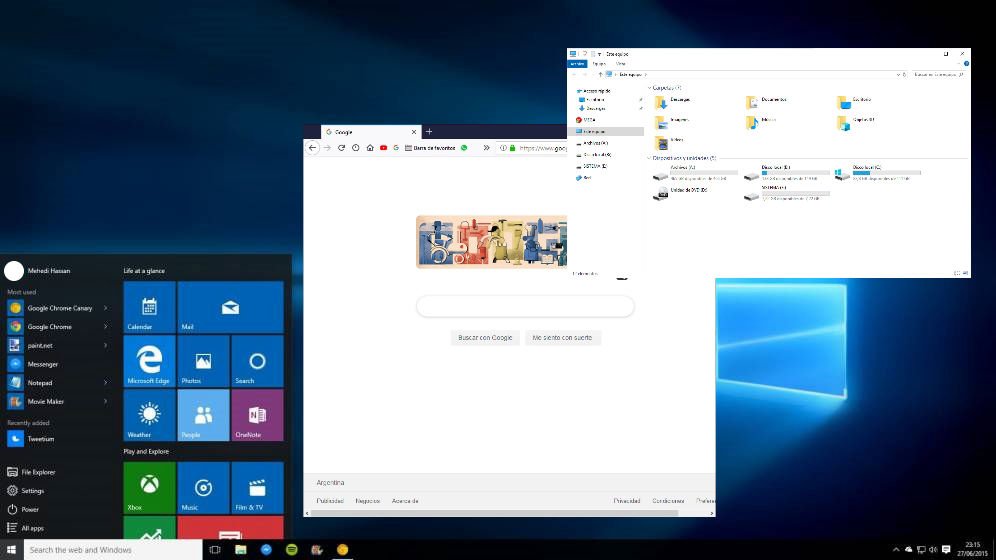
Task: Click the YouTube bookmark icon
Action: (x=384, y=148)
